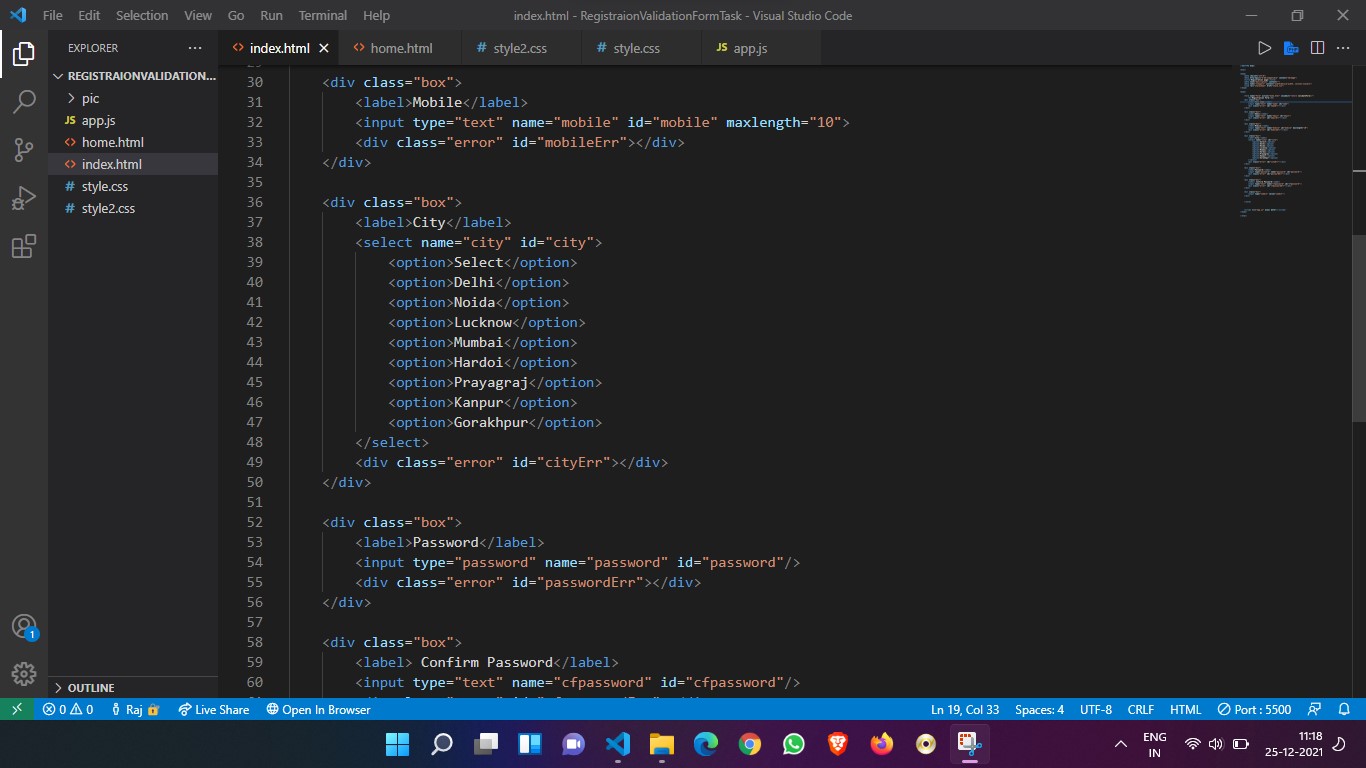
Task: Open the notifications bell
Action: click(1344, 709)
